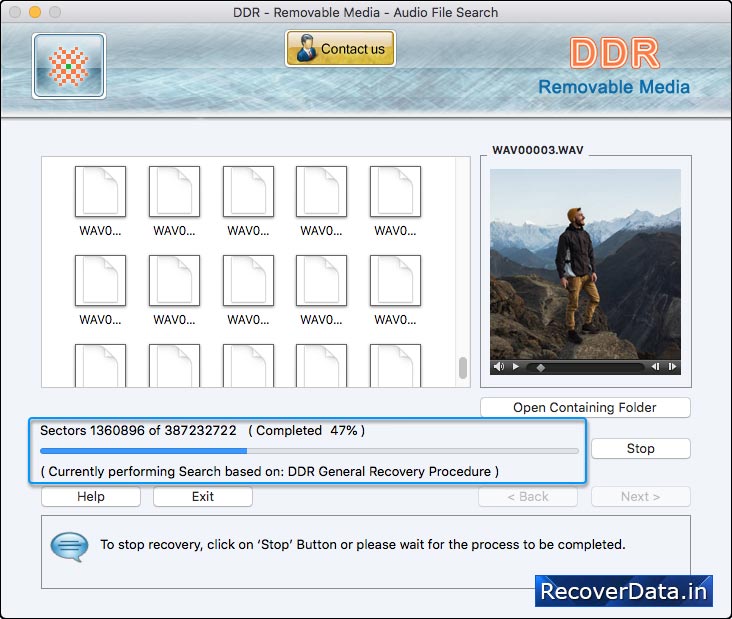Exit the application

(x=203, y=497)
